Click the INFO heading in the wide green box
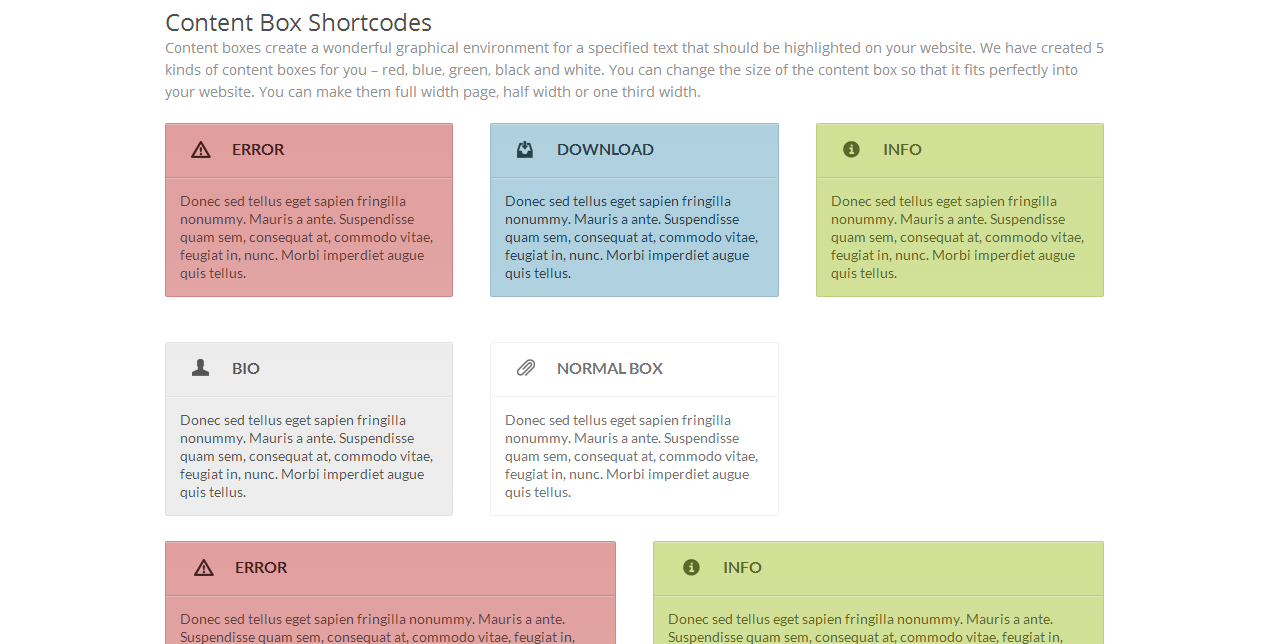1269x644 pixels. click(x=742, y=568)
